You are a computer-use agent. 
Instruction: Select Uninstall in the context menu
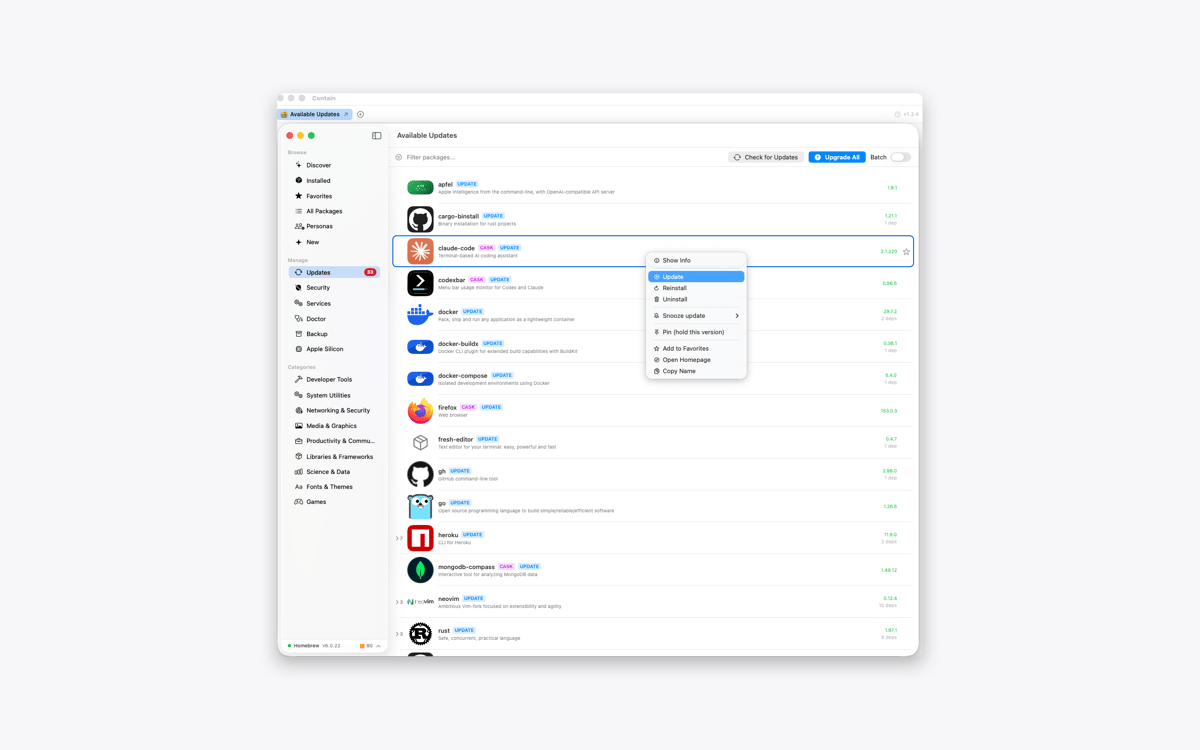(x=696, y=299)
